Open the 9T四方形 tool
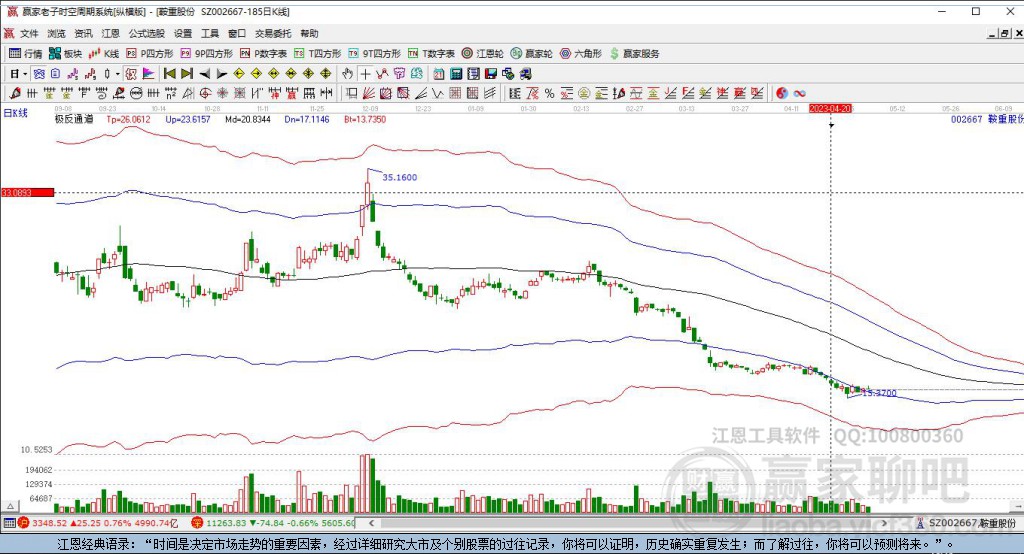This screenshot has width=1024, height=554. [374, 54]
